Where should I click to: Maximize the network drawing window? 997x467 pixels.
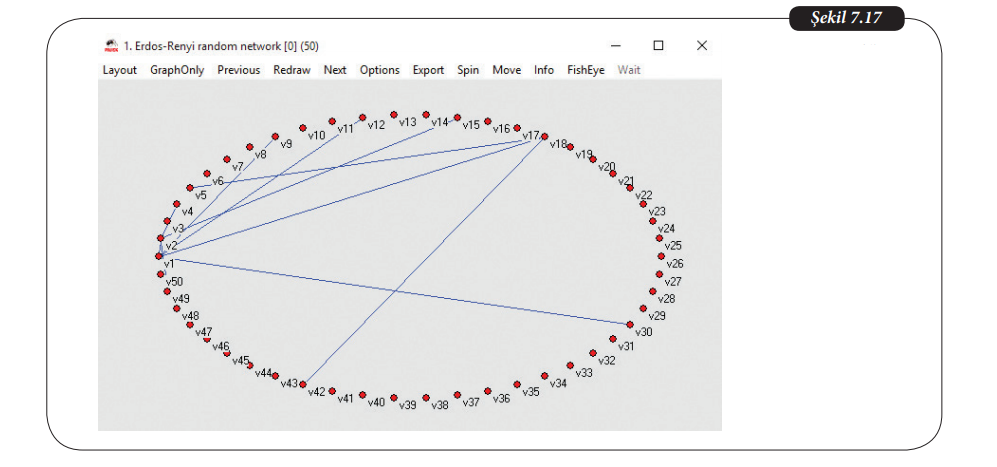click(x=658, y=45)
